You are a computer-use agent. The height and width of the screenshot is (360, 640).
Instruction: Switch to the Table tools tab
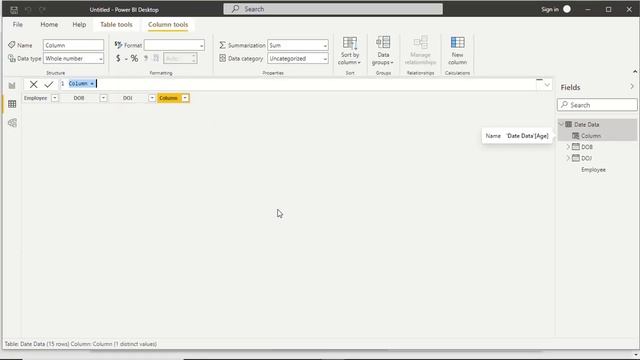(116, 24)
